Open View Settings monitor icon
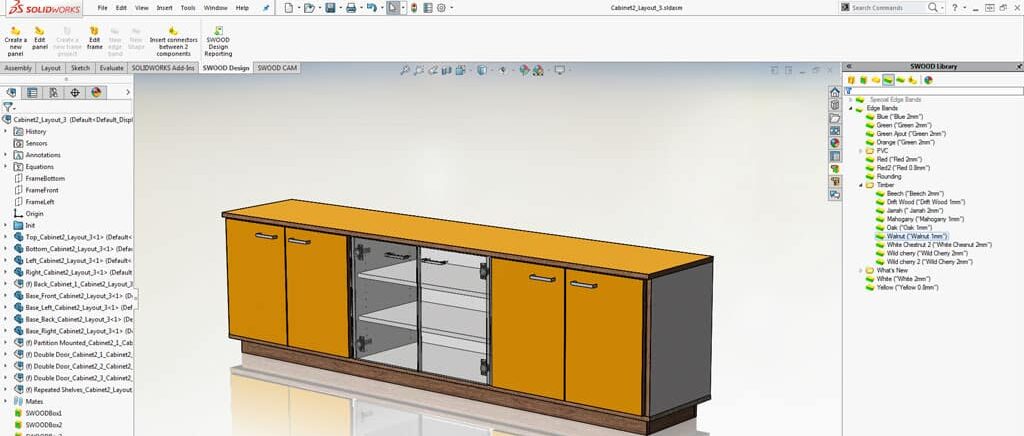Image resolution: width=1024 pixels, height=436 pixels. point(560,70)
